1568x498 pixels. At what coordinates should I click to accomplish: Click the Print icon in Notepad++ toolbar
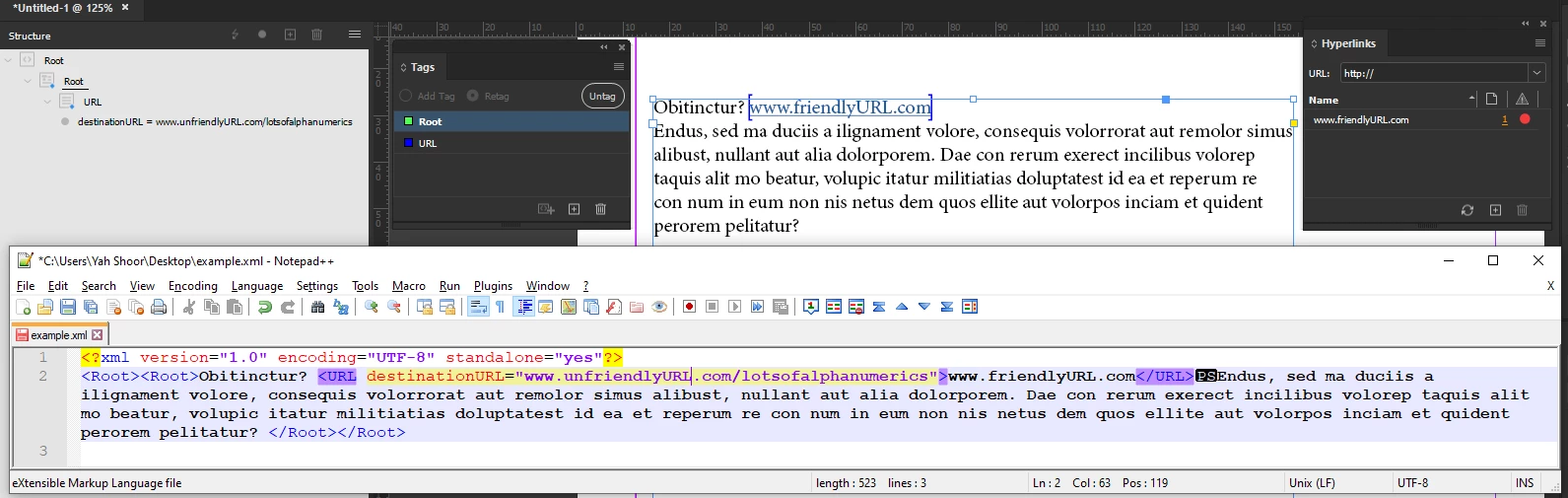[x=159, y=307]
